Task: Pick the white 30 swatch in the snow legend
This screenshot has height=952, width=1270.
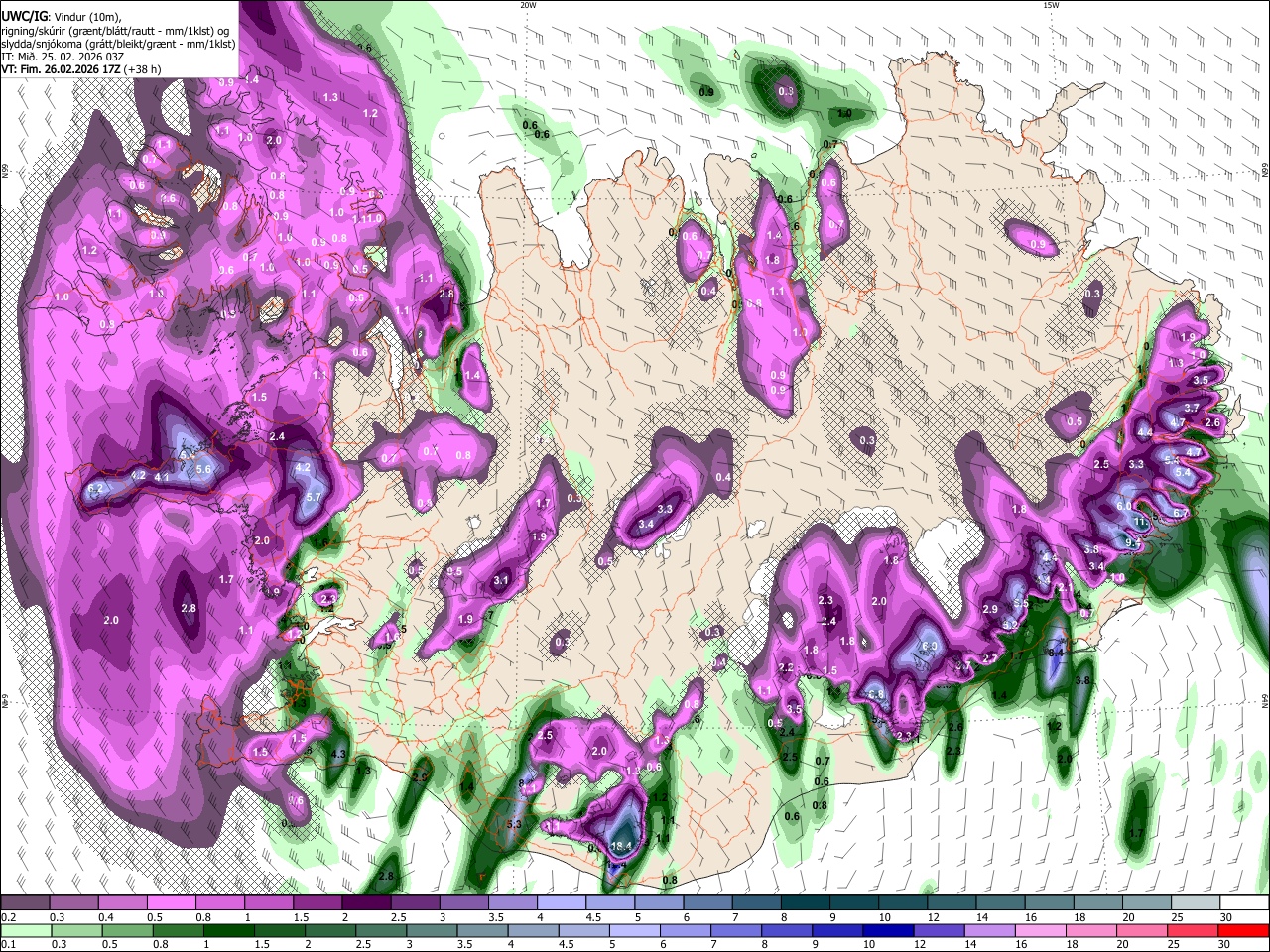Action: tap(1243, 902)
